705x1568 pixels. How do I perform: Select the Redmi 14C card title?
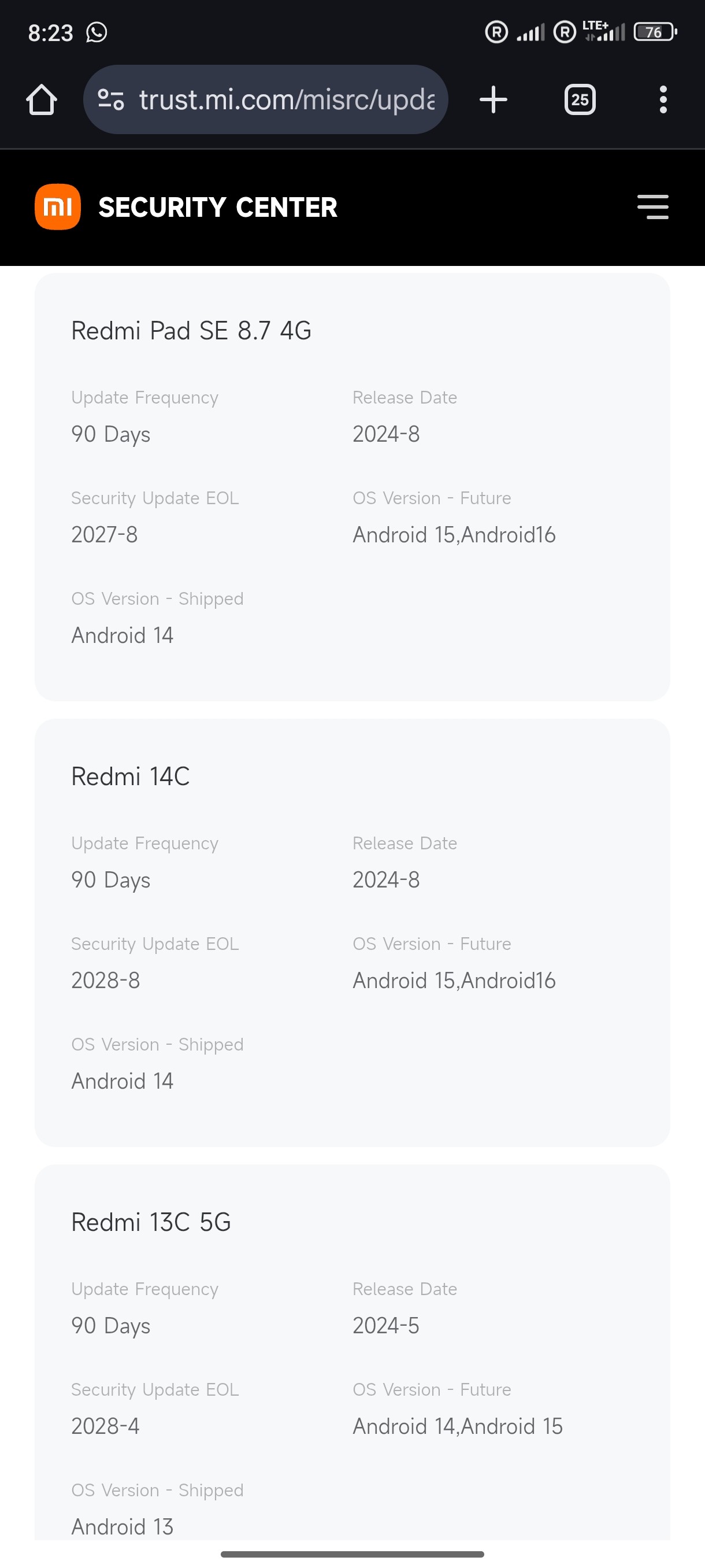point(130,776)
